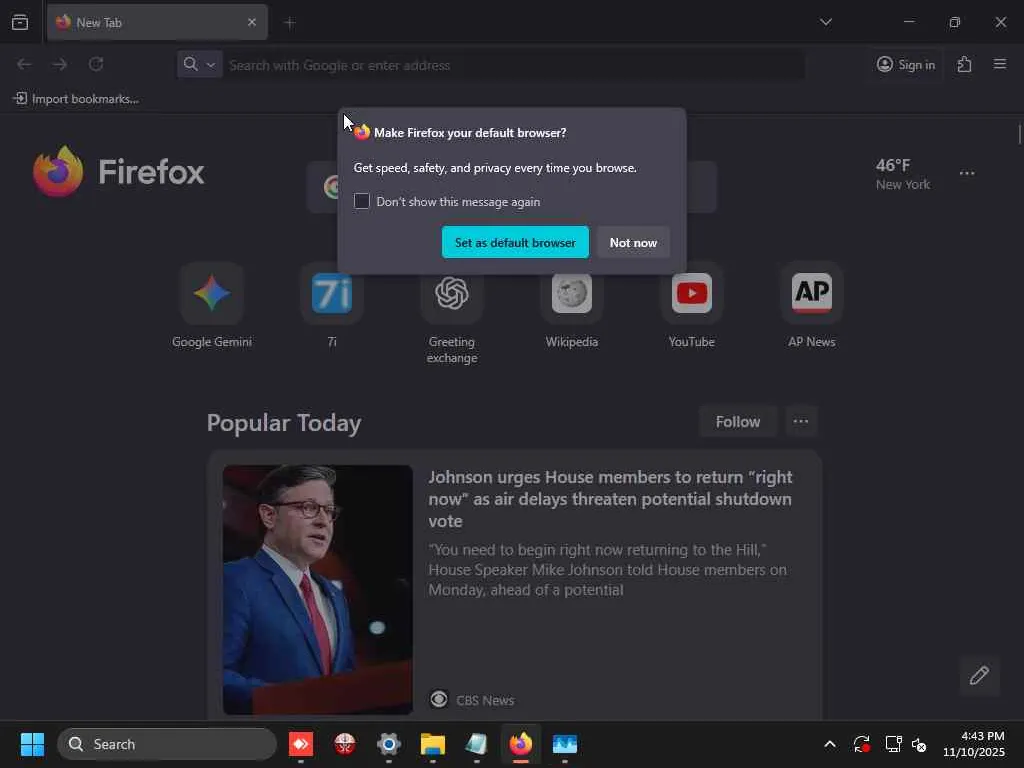The image size is (1024, 768).
Task: Reload the current page
Action: tap(96, 64)
